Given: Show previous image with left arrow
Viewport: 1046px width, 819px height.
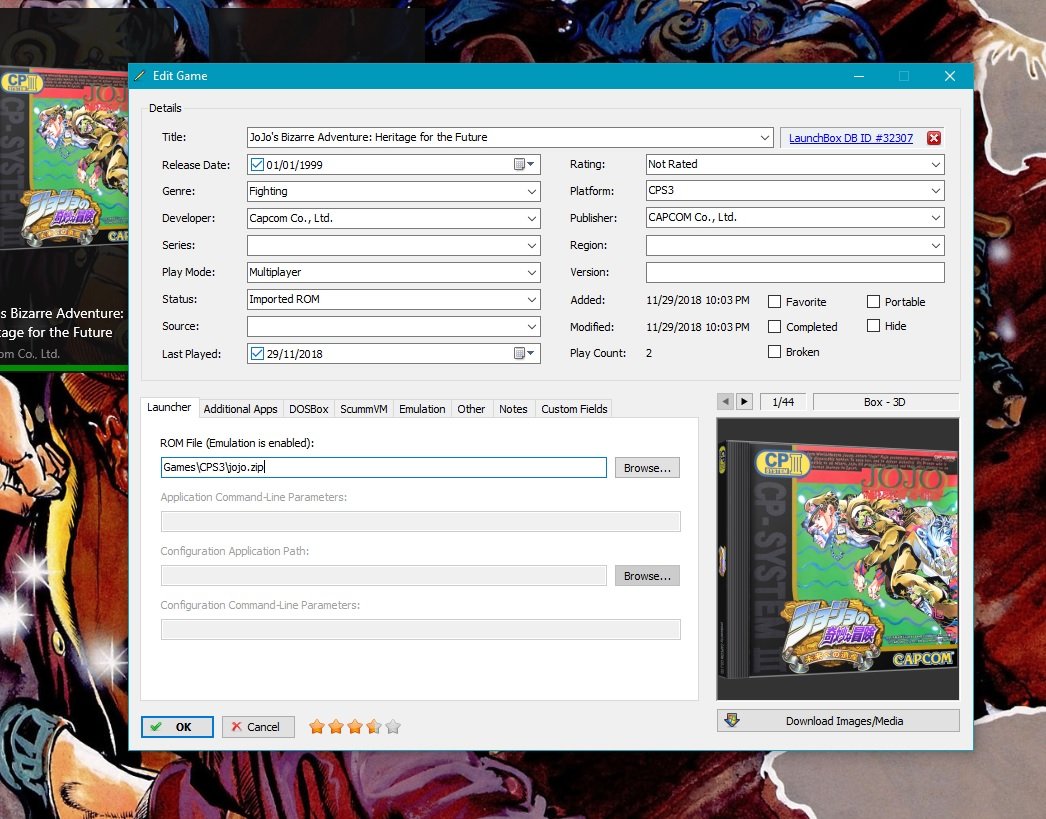Looking at the screenshot, I should point(726,402).
